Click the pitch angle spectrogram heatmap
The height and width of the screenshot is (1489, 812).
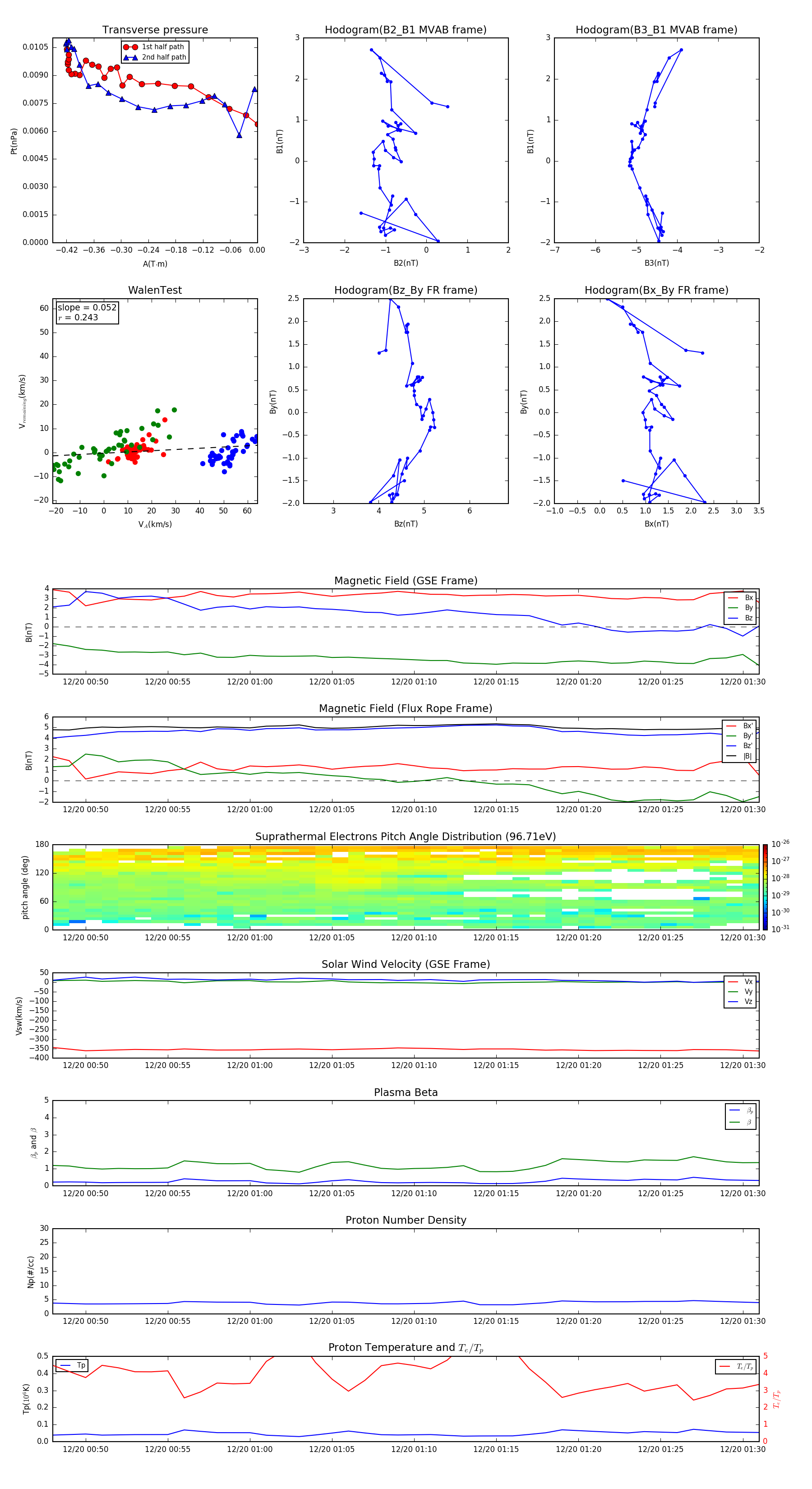point(406,887)
